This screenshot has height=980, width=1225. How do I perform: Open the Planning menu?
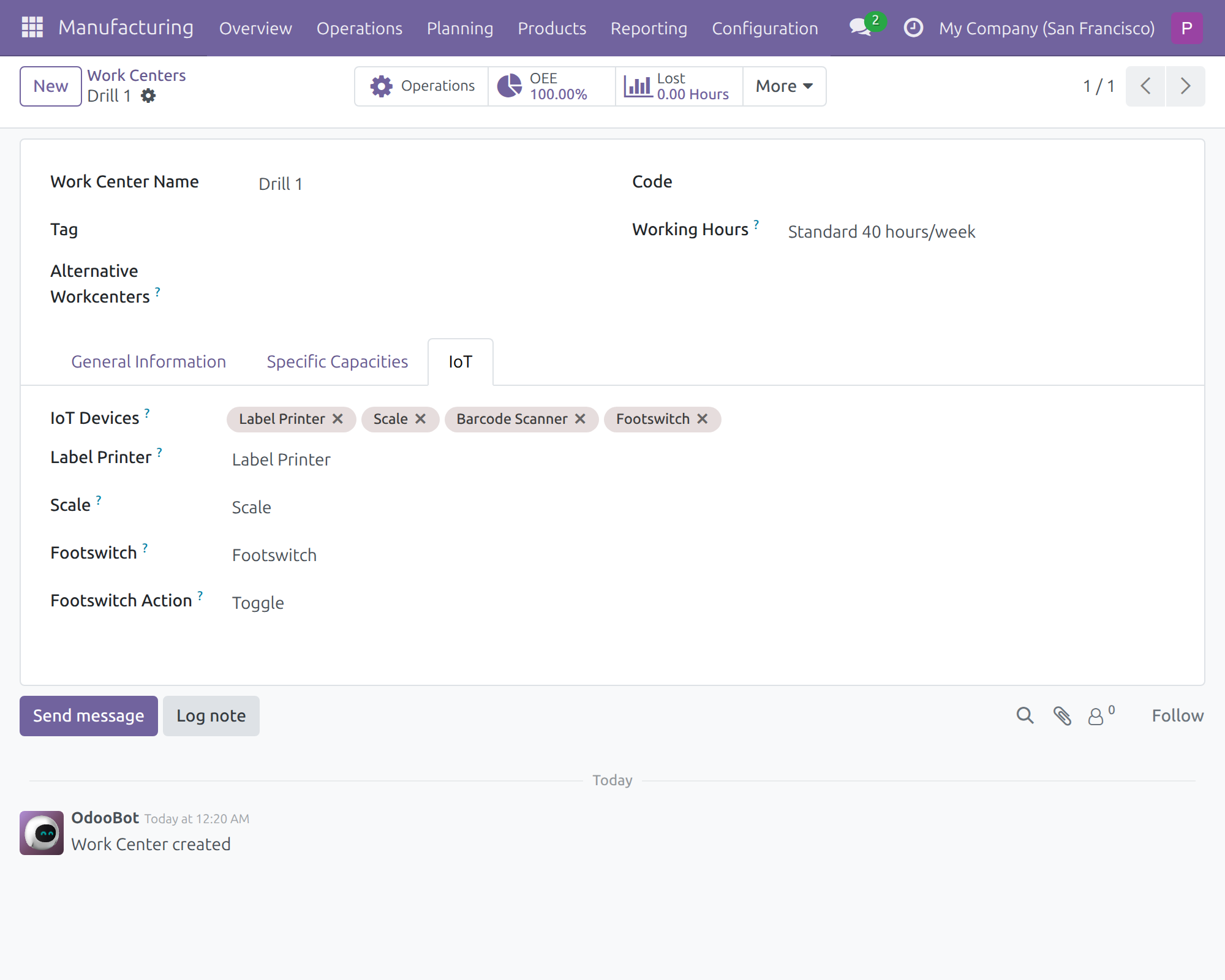pos(460,28)
